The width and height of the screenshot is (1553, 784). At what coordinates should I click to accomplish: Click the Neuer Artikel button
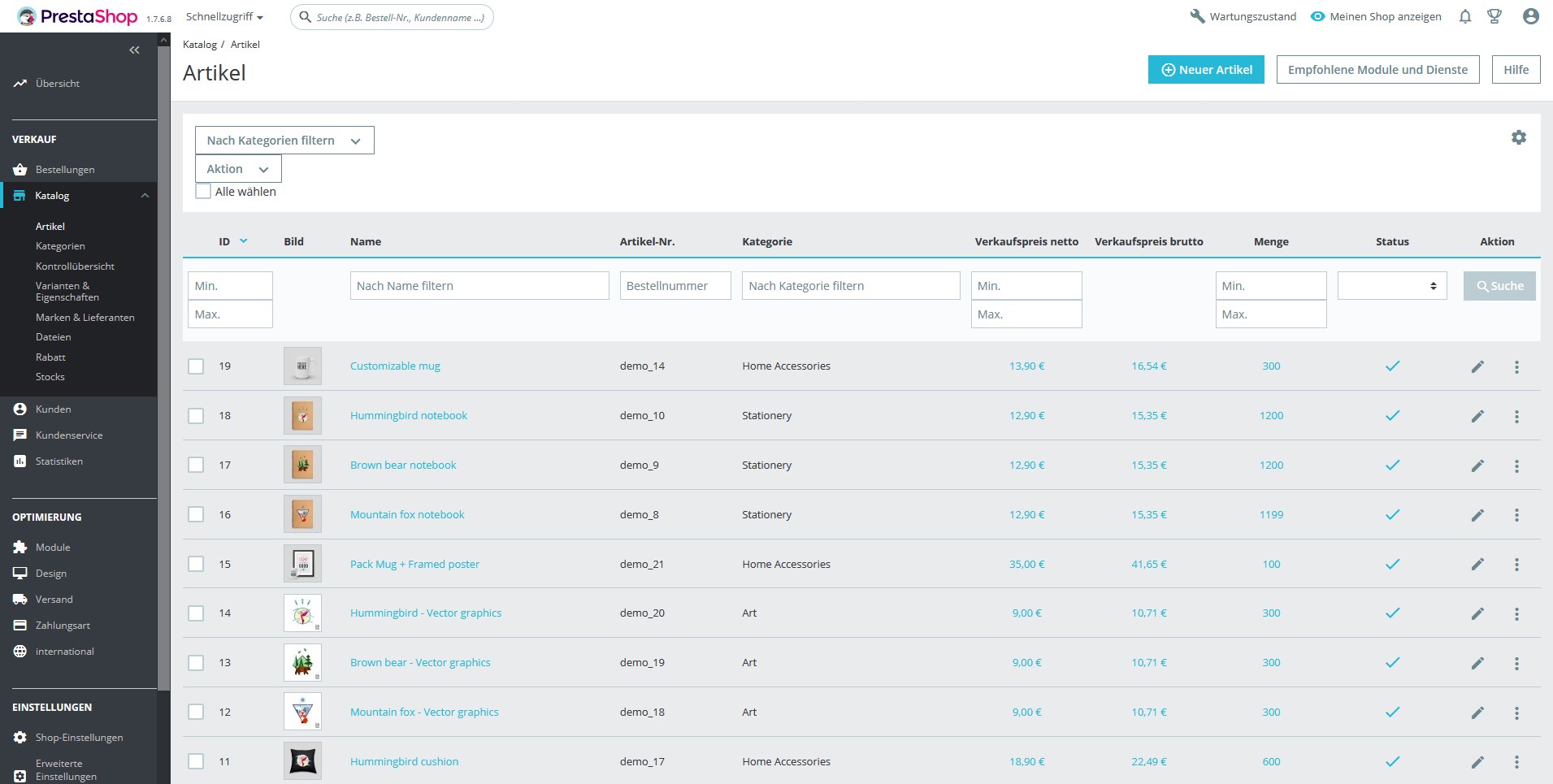click(1205, 70)
